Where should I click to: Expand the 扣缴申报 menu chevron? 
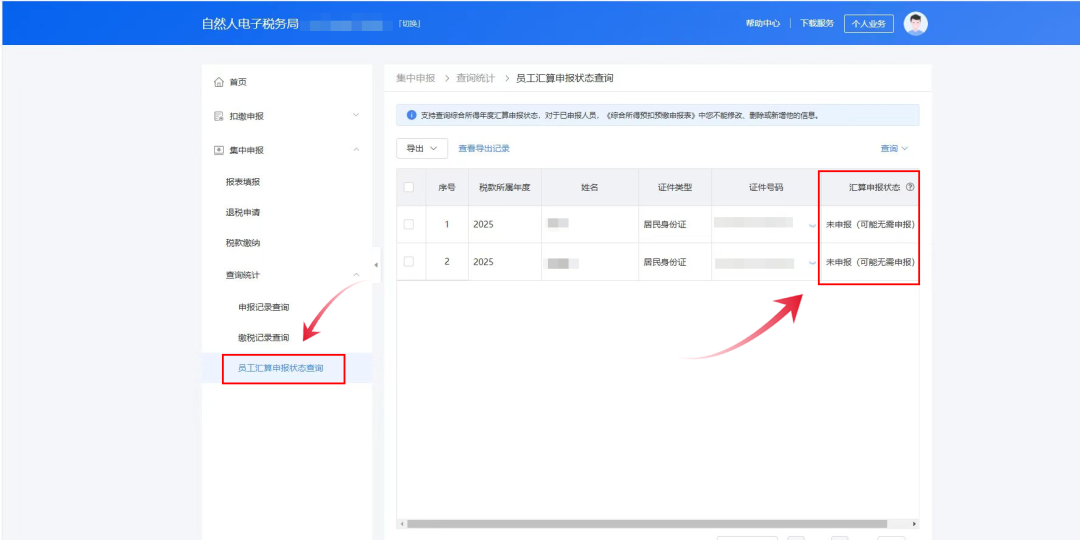click(356, 115)
